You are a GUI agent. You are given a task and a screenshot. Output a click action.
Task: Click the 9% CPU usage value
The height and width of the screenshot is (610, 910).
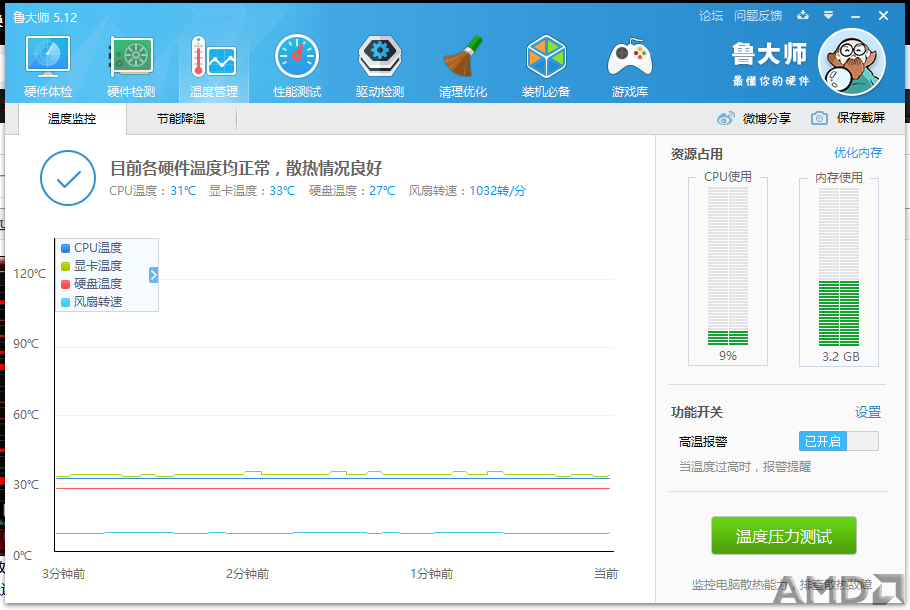click(x=728, y=356)
